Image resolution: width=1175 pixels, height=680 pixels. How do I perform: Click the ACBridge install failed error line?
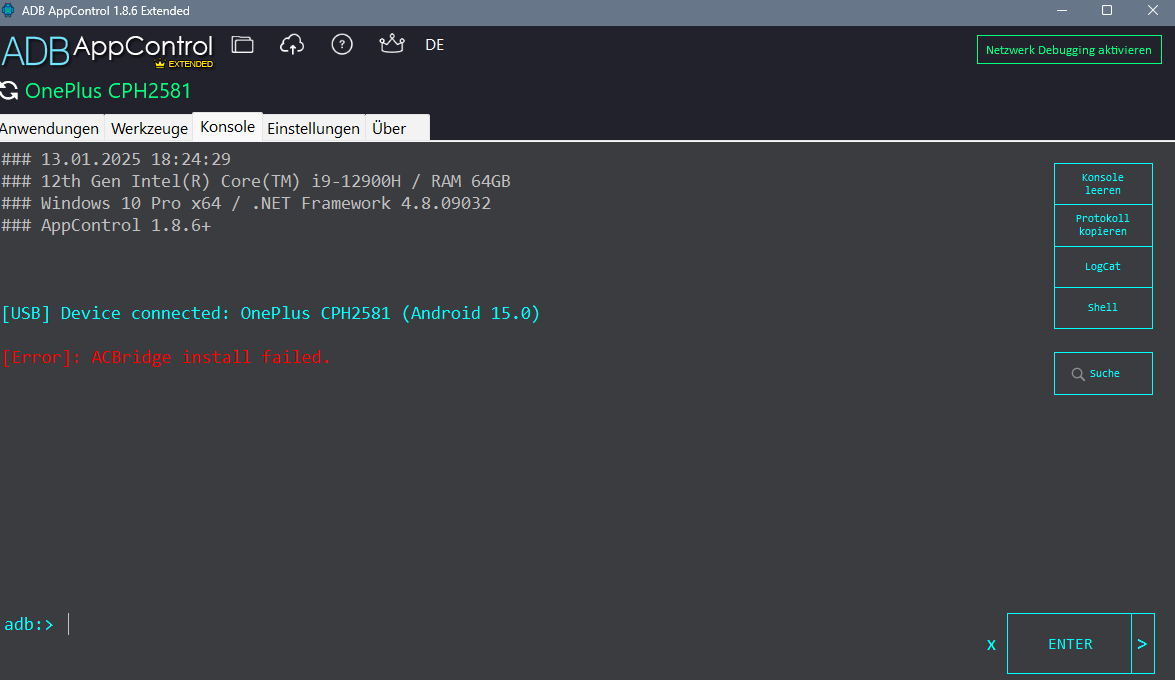(x=166, y=357)
